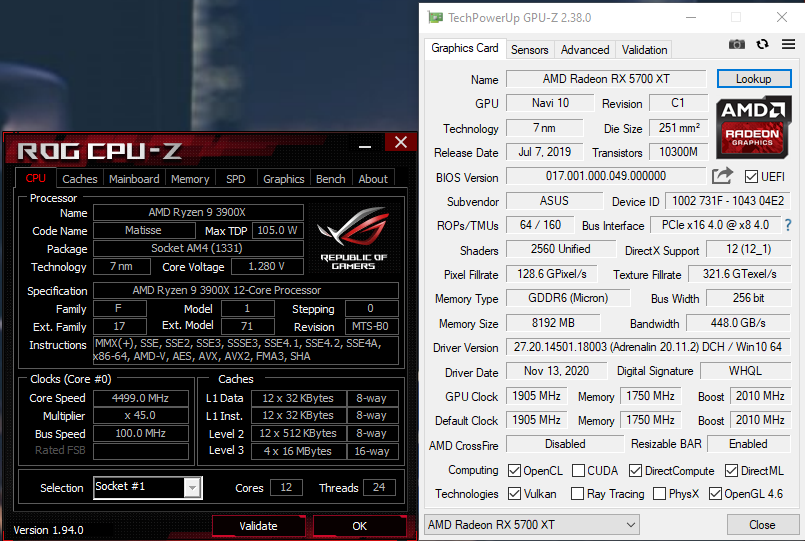This screenshot has width=805, height=541.
Task: Click the Level 3 cache 4 x 16 MBytes
Action: (x=298, y=451)
